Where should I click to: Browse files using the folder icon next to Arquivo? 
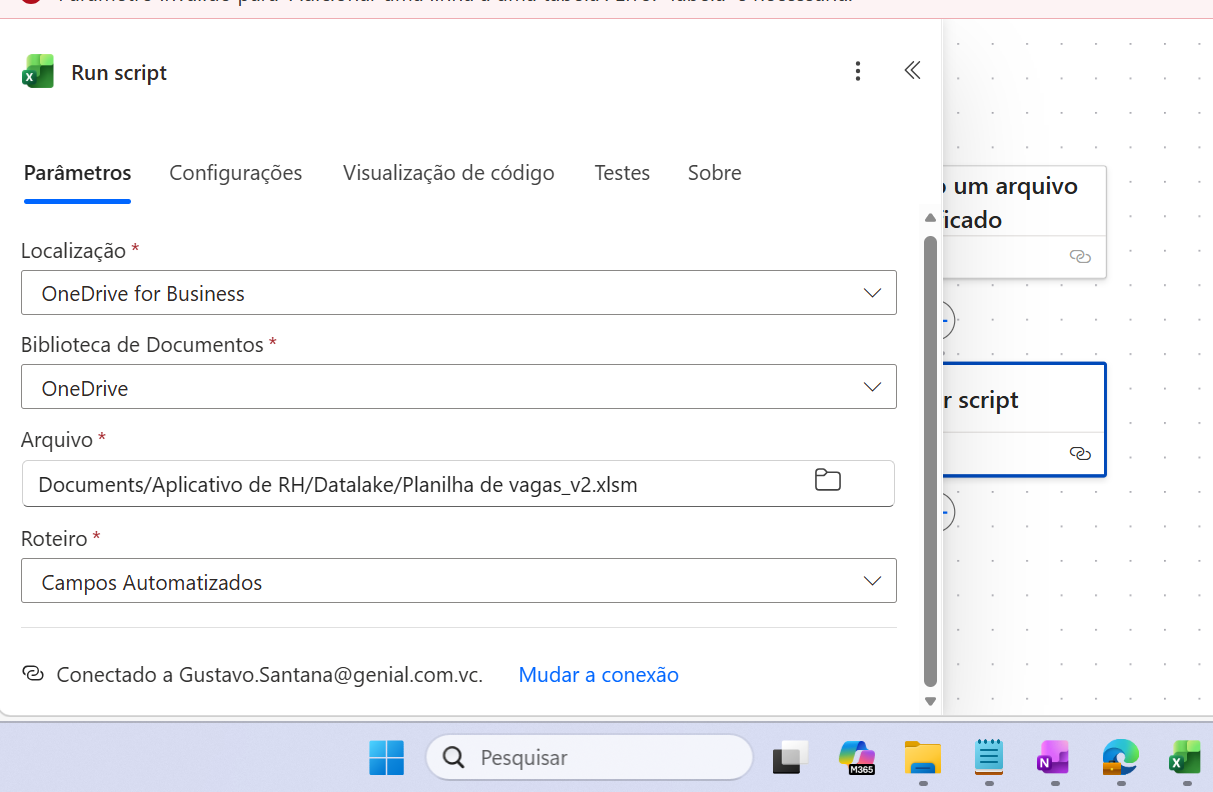[x=827, y=480]
